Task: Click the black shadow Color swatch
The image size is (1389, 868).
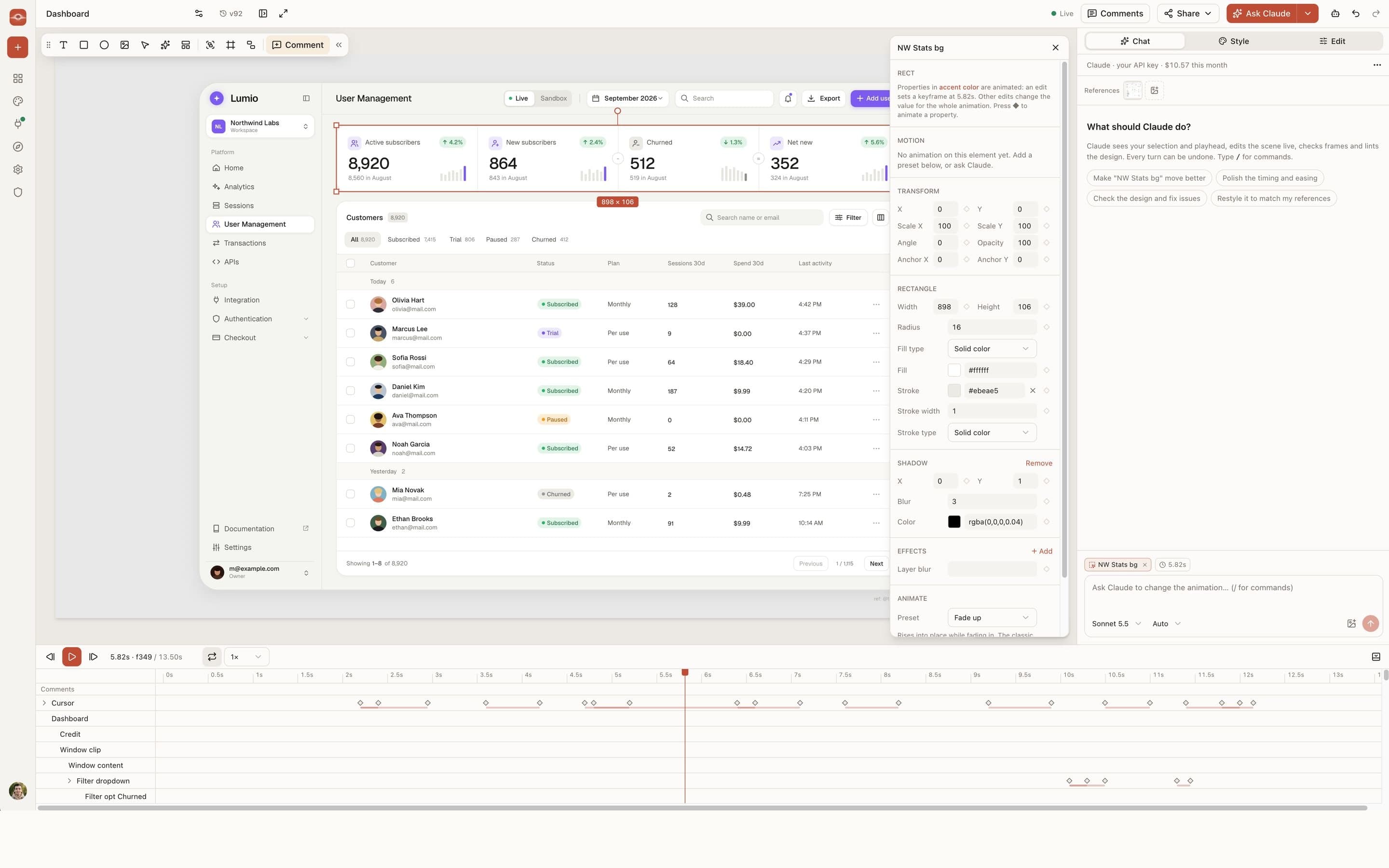Action: (x=954, y=522)
